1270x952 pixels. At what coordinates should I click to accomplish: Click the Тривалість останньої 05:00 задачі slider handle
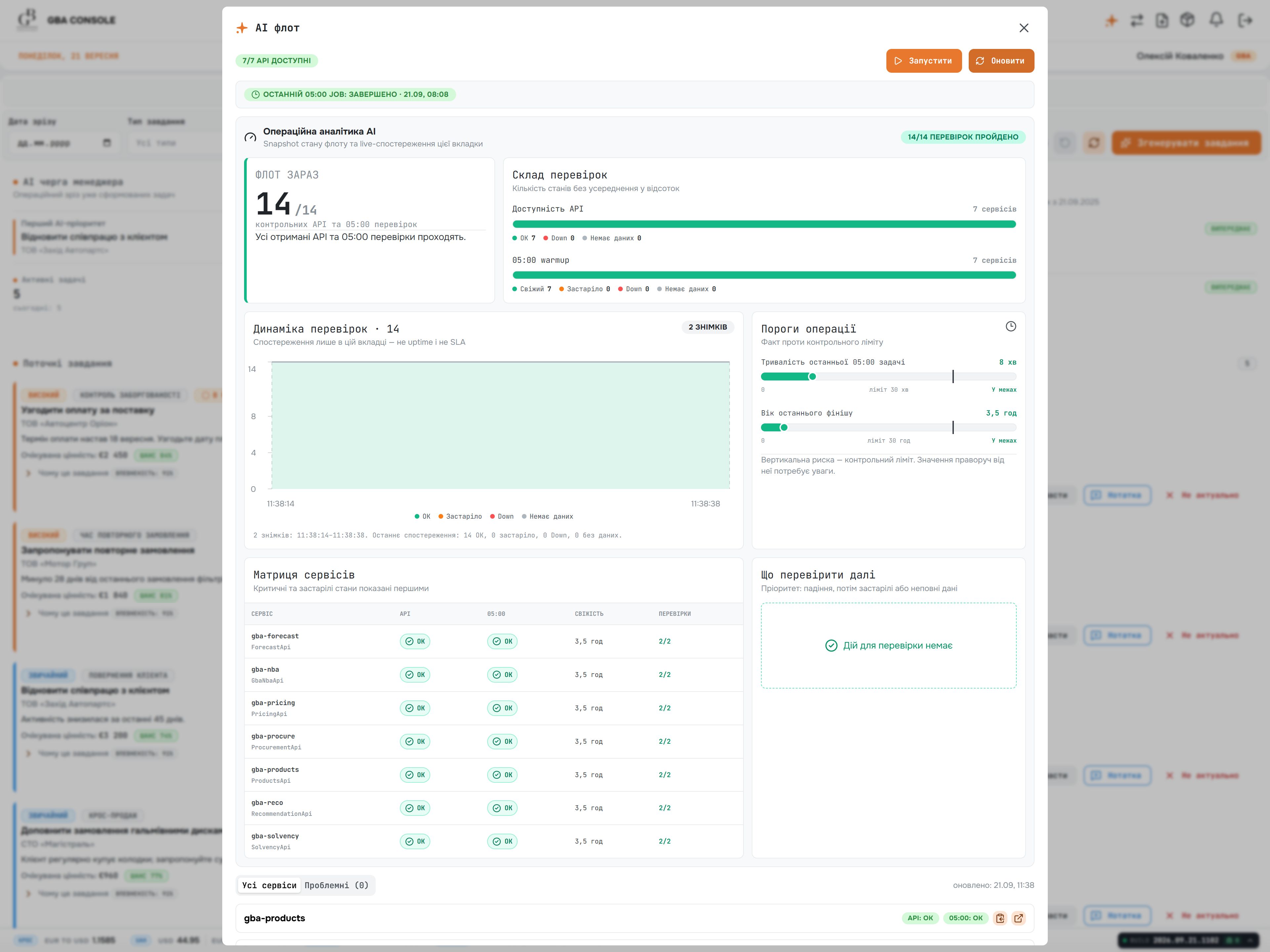click(x=812, y=377)
